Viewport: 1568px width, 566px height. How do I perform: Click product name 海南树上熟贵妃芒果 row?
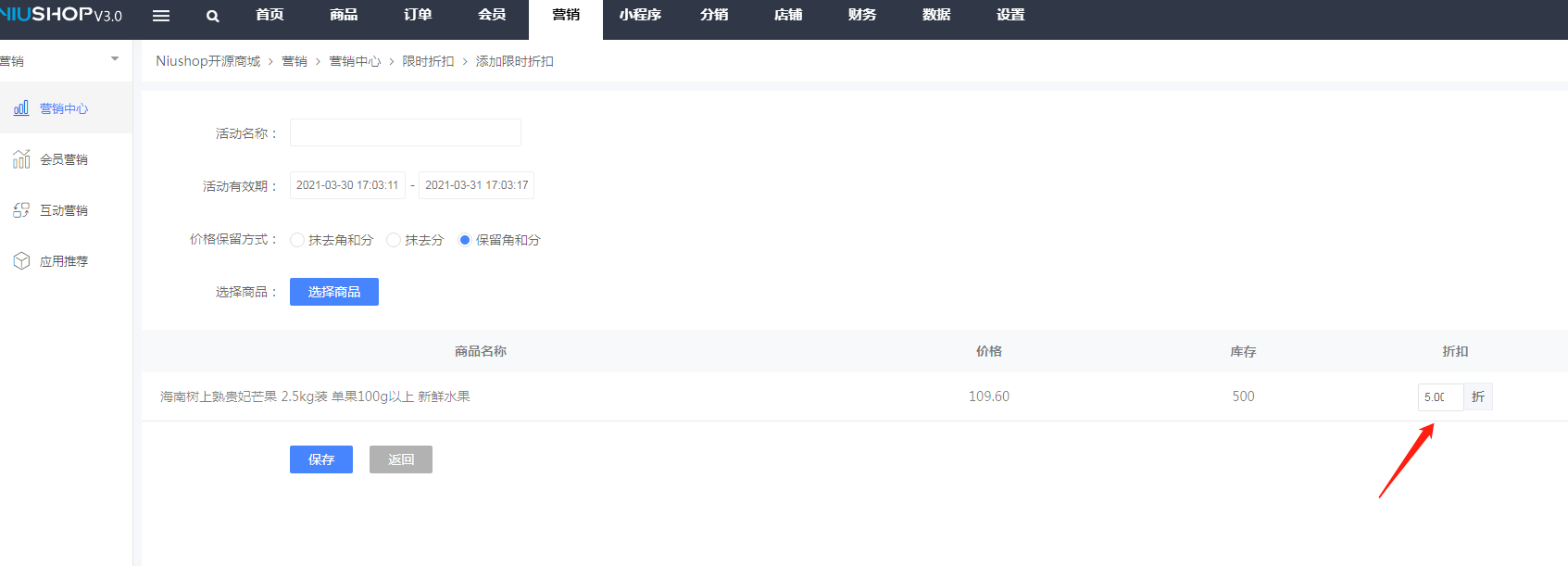[315, 396]
